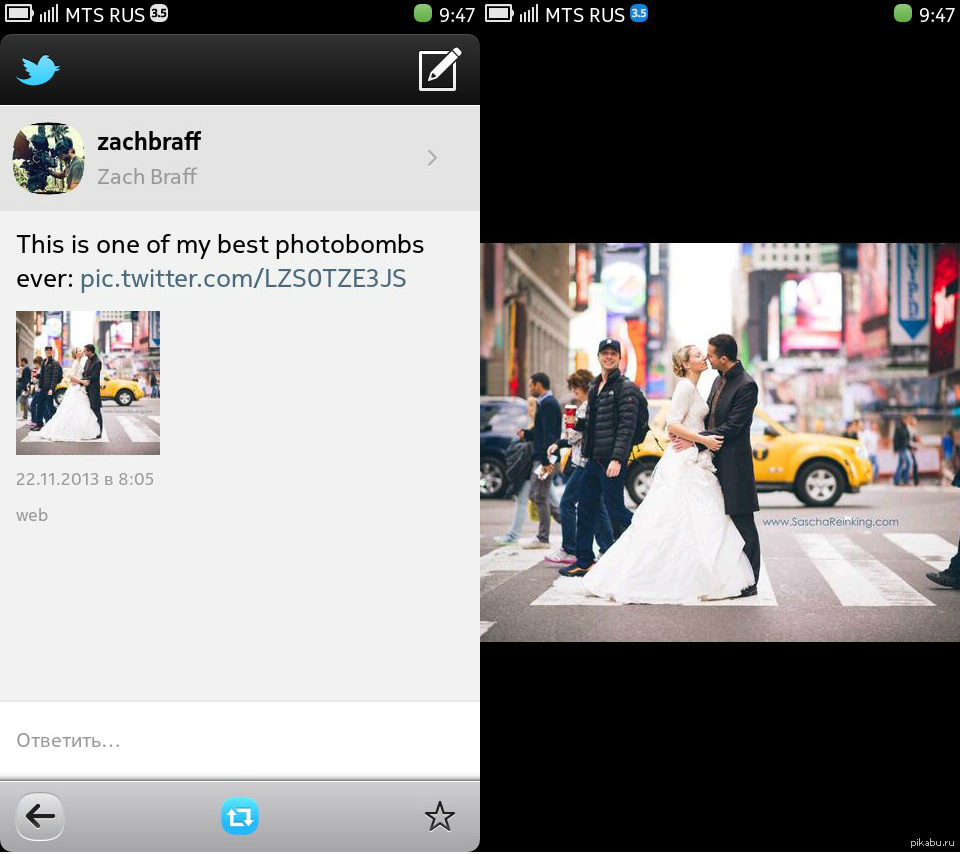
Task: Tap the Zach Braff display name
Action: pyautogui.click(x=147, y=177)
